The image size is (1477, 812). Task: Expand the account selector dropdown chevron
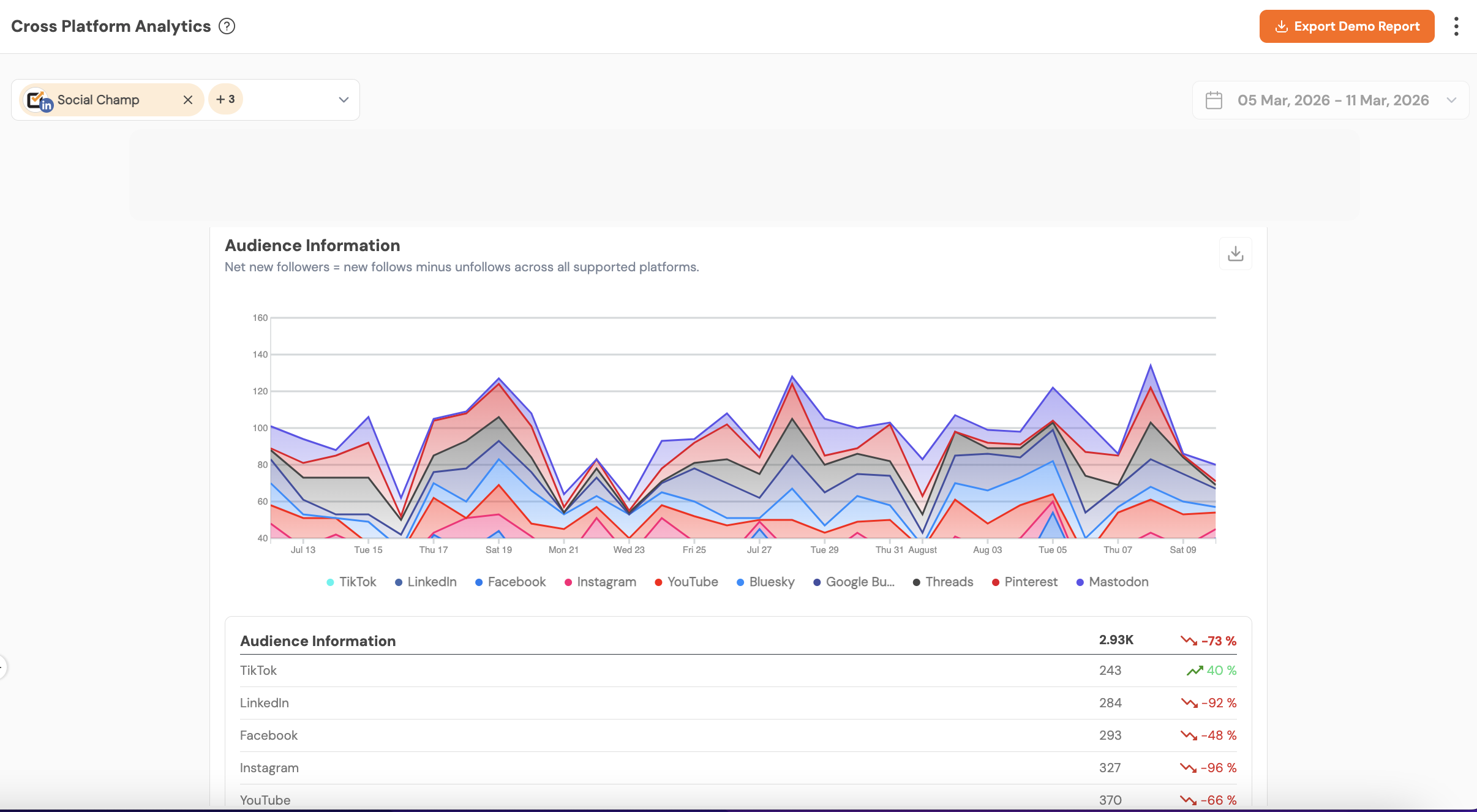coord(344,100)
